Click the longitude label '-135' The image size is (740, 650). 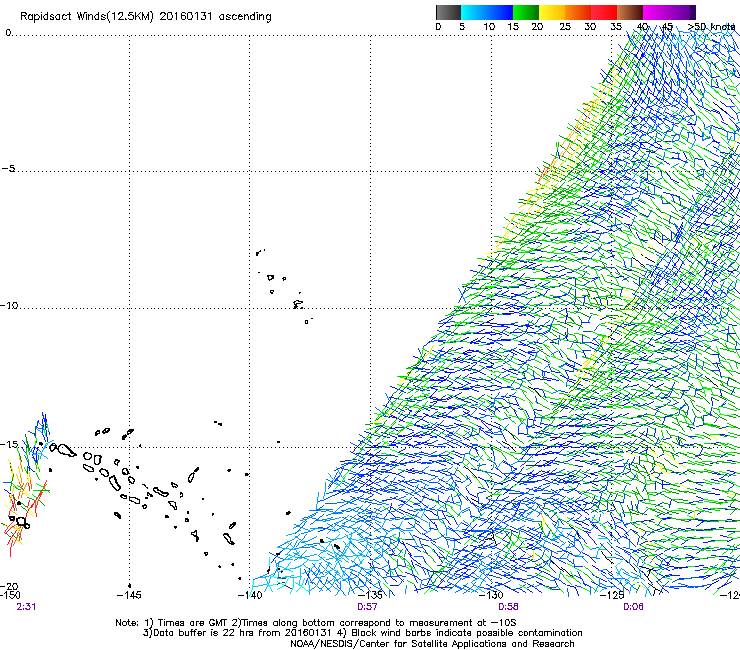370,595
